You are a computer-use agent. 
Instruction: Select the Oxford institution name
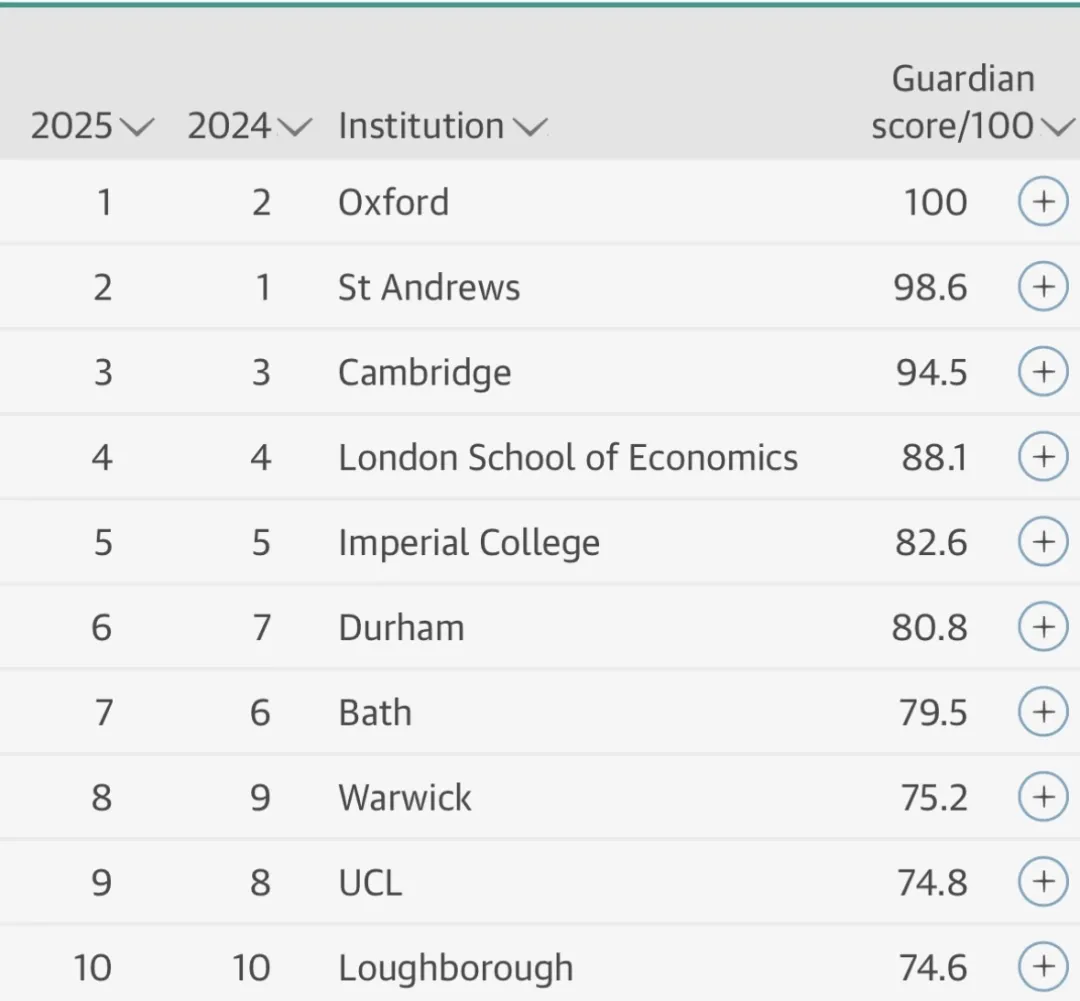click(393, 203)
